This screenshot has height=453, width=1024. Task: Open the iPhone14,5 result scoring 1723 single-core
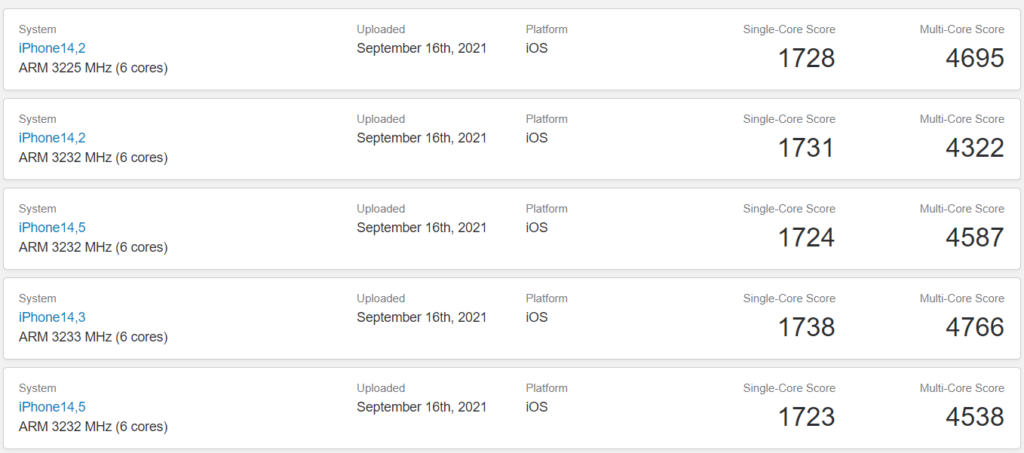tap(52, 407)
